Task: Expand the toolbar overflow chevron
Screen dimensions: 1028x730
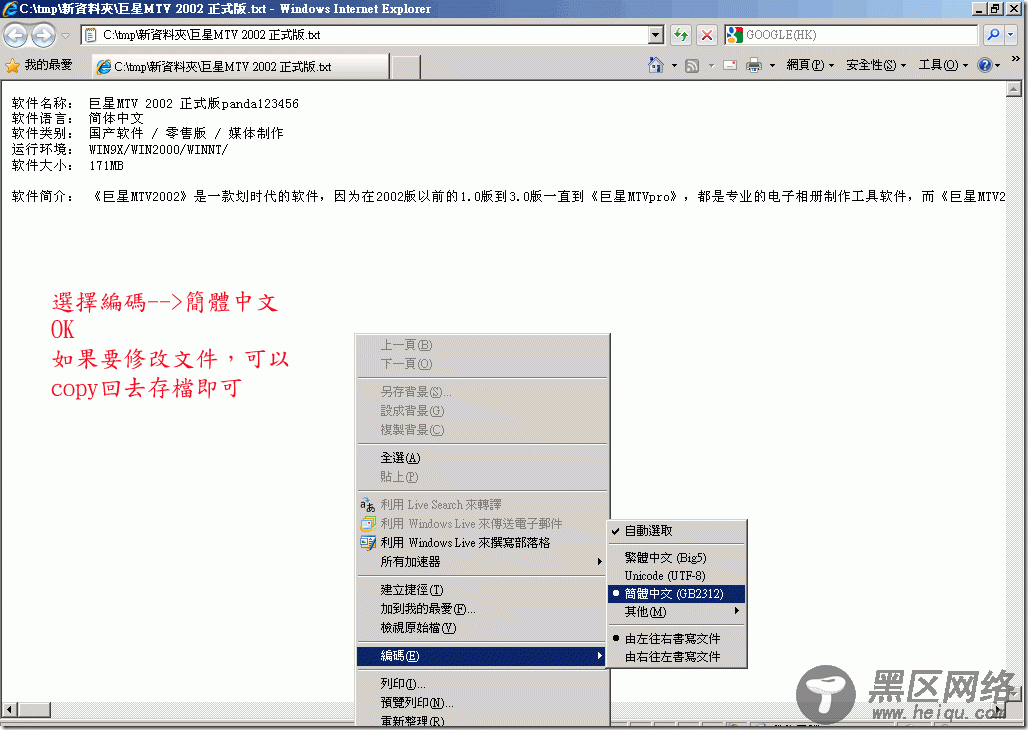Action: 1016,59
